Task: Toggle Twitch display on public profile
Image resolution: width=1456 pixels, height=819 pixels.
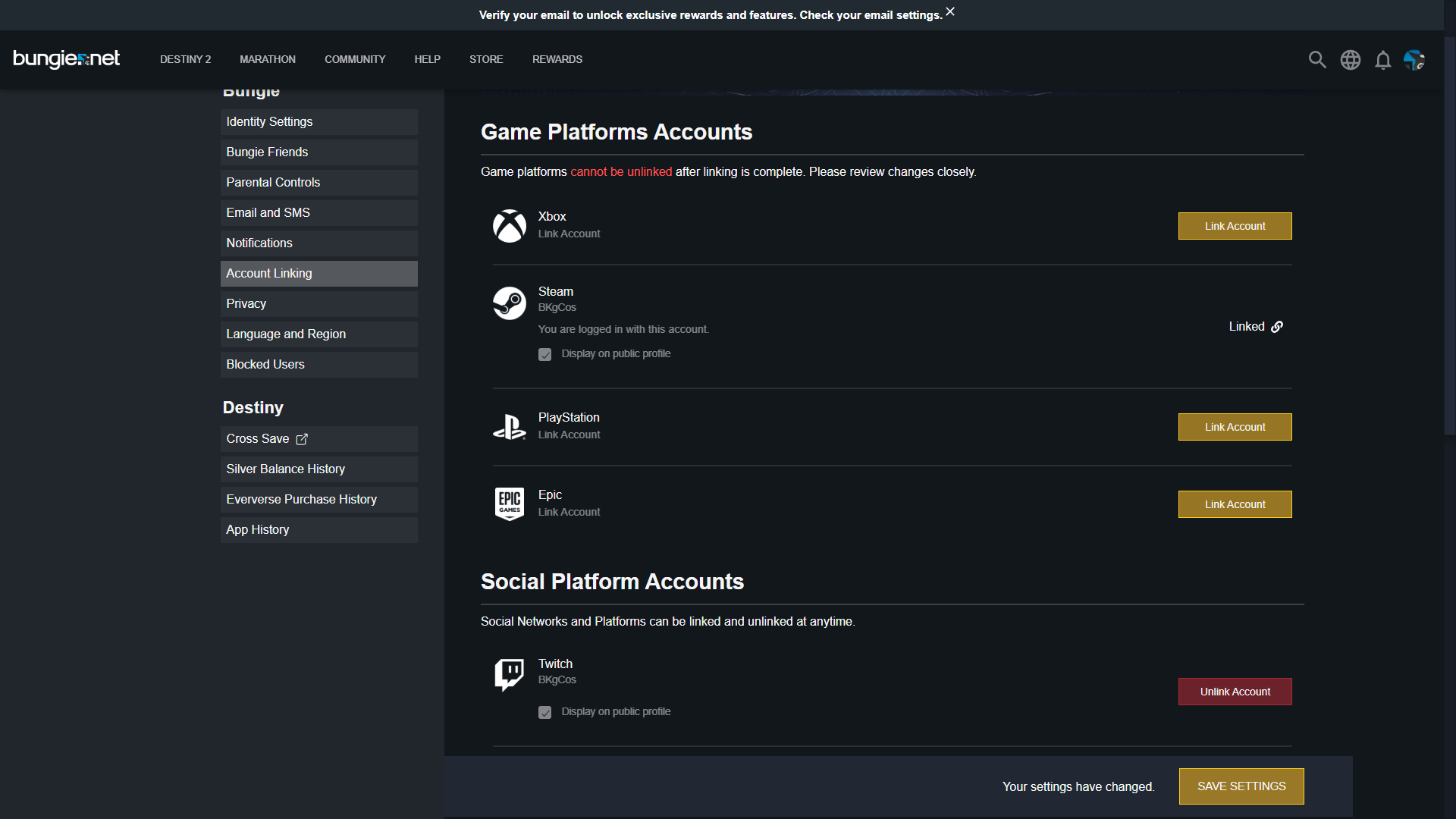Action: coord(544,712)
